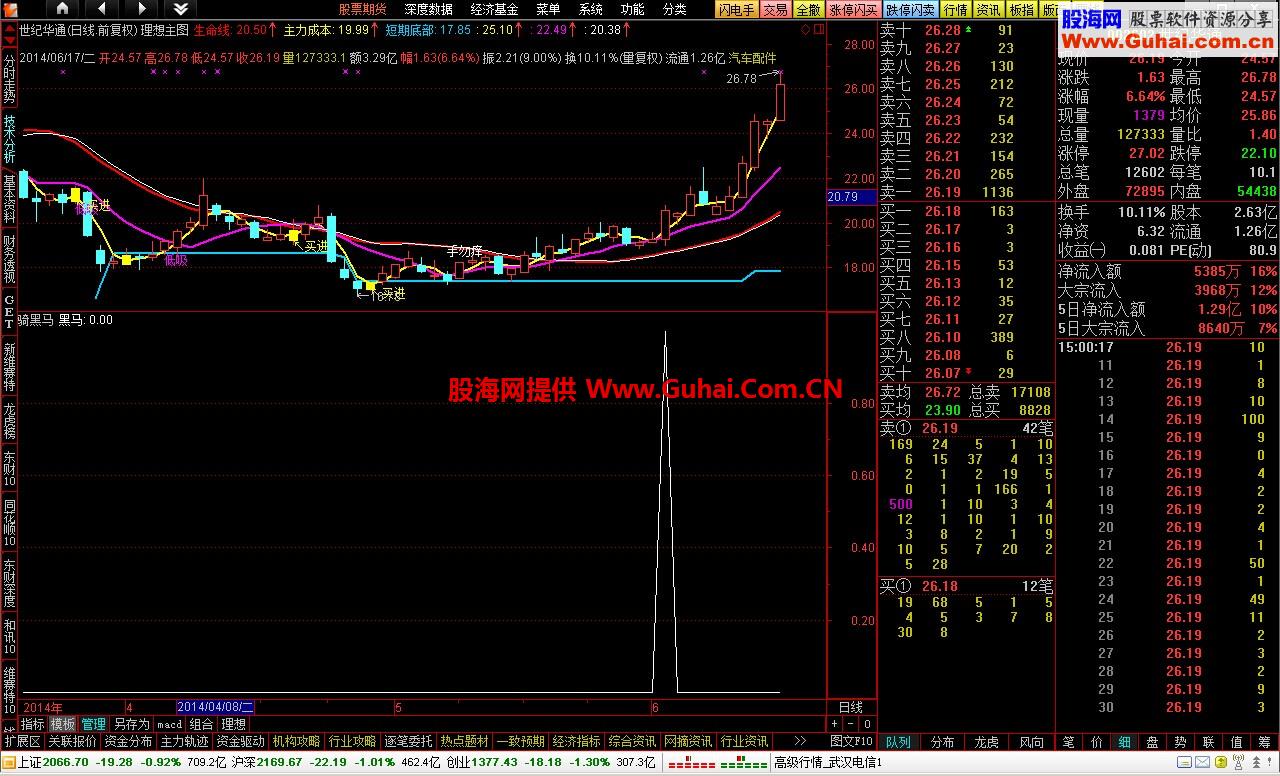1280x776 pixels.
Task: Click the 交易 button
Action: 775,9
